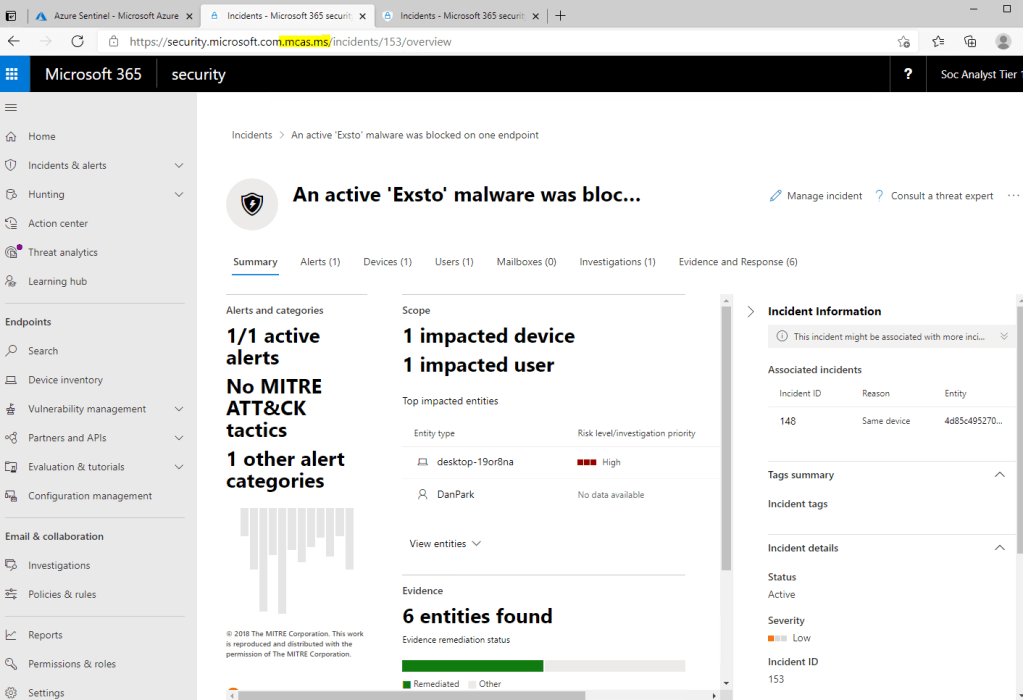Open the Evidence and Response (6) tab
Viewport: 1023px width, 700px height.
tap(737, 262)
